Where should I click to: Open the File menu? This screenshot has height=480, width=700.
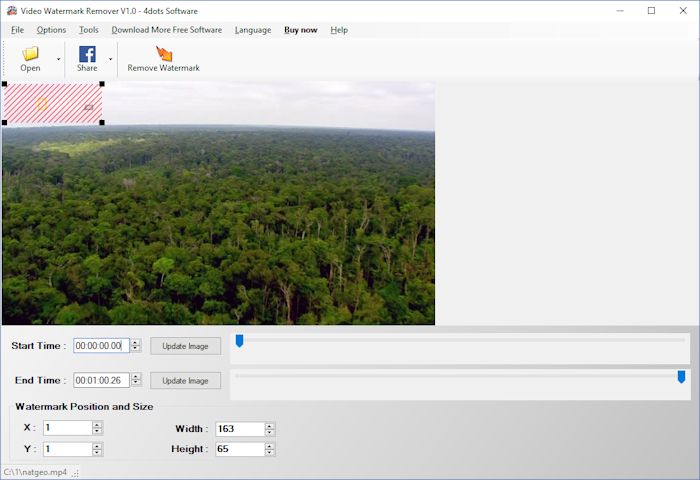(17, 30)
